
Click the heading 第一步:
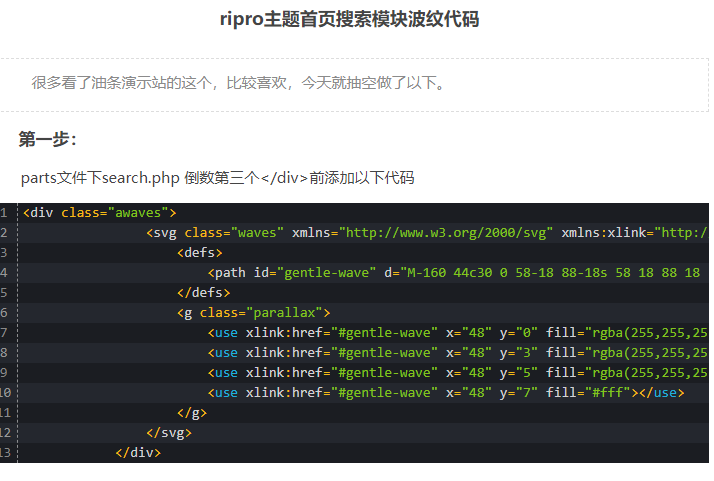click(x=47, y=139)
